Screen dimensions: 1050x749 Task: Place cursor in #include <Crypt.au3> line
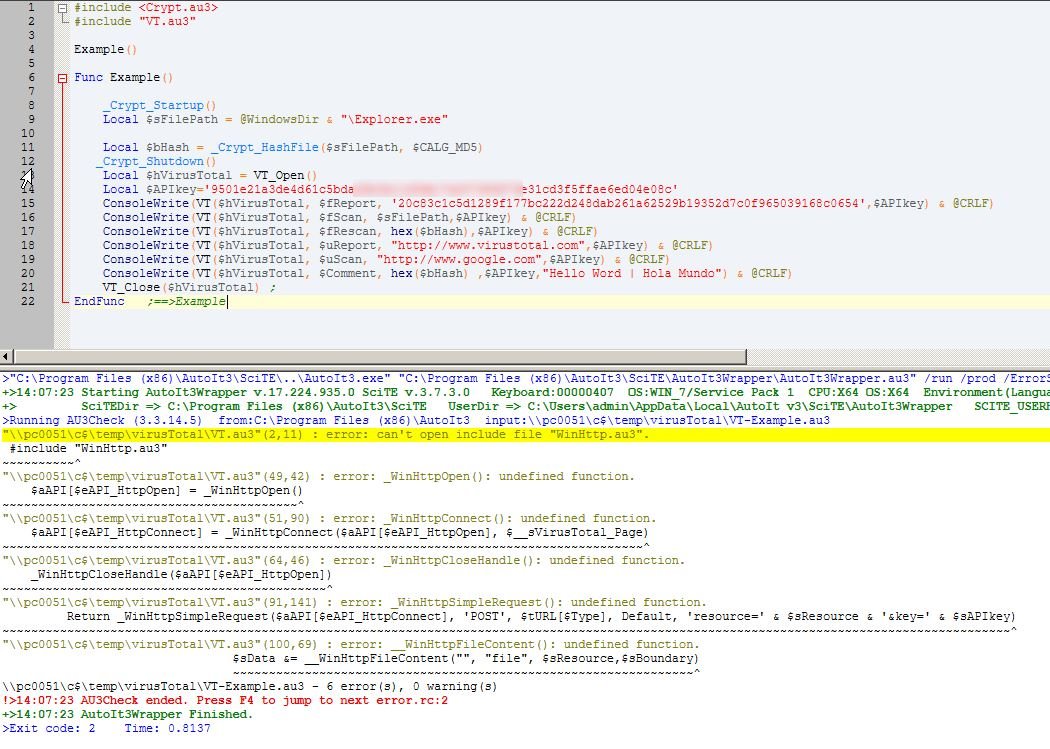(x=145, y=7)
